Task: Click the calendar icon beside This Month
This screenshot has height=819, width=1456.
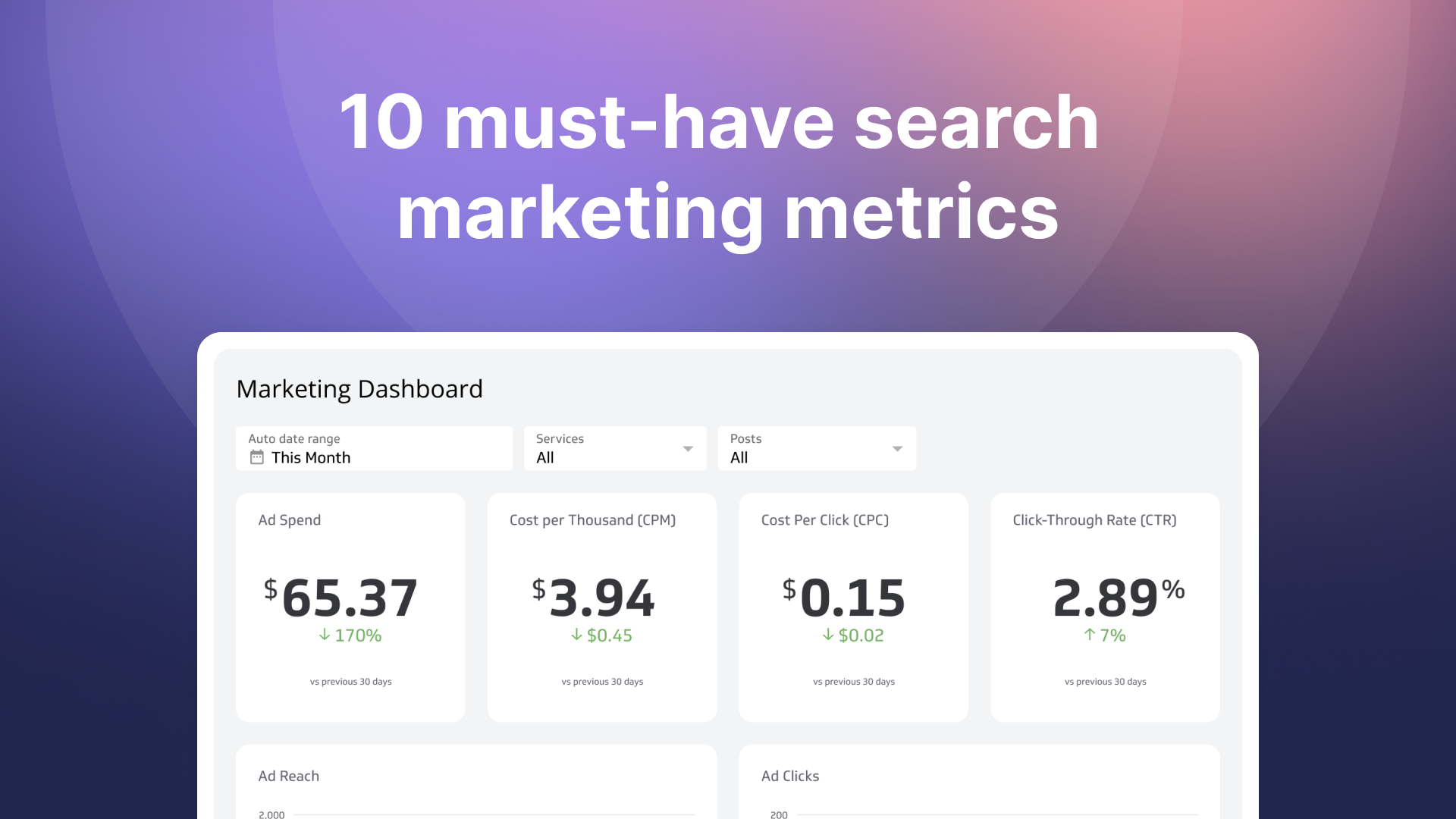Action: (x=257, y=457)
